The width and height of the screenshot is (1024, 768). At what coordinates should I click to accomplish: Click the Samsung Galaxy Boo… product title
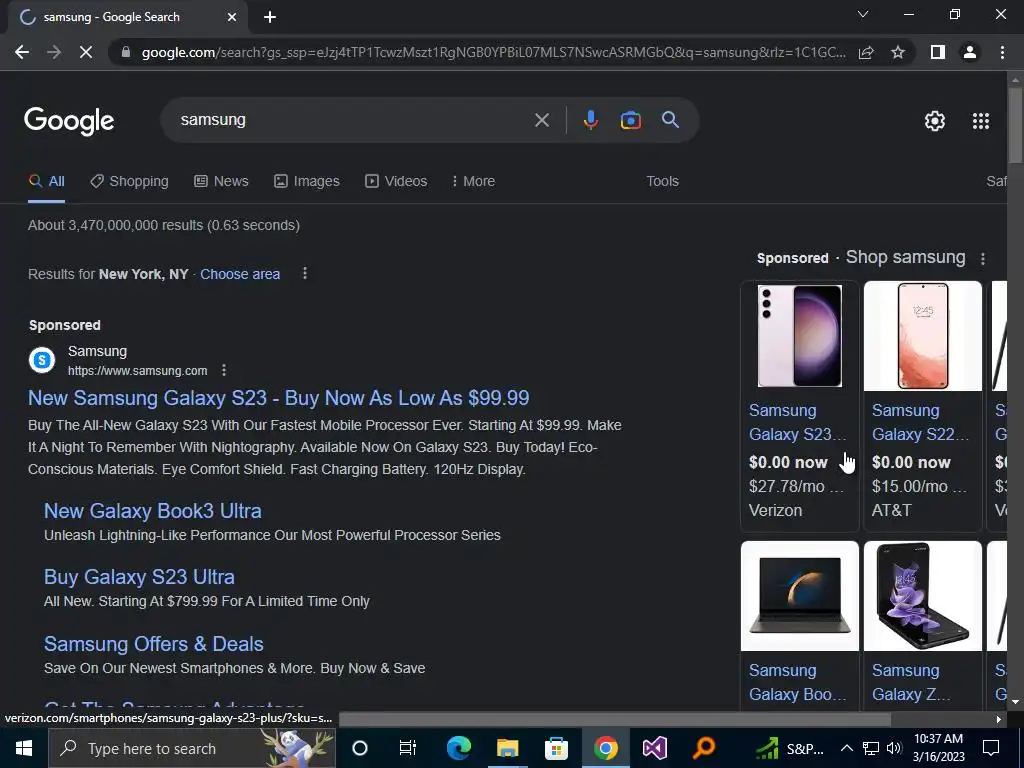click(797, 682)
